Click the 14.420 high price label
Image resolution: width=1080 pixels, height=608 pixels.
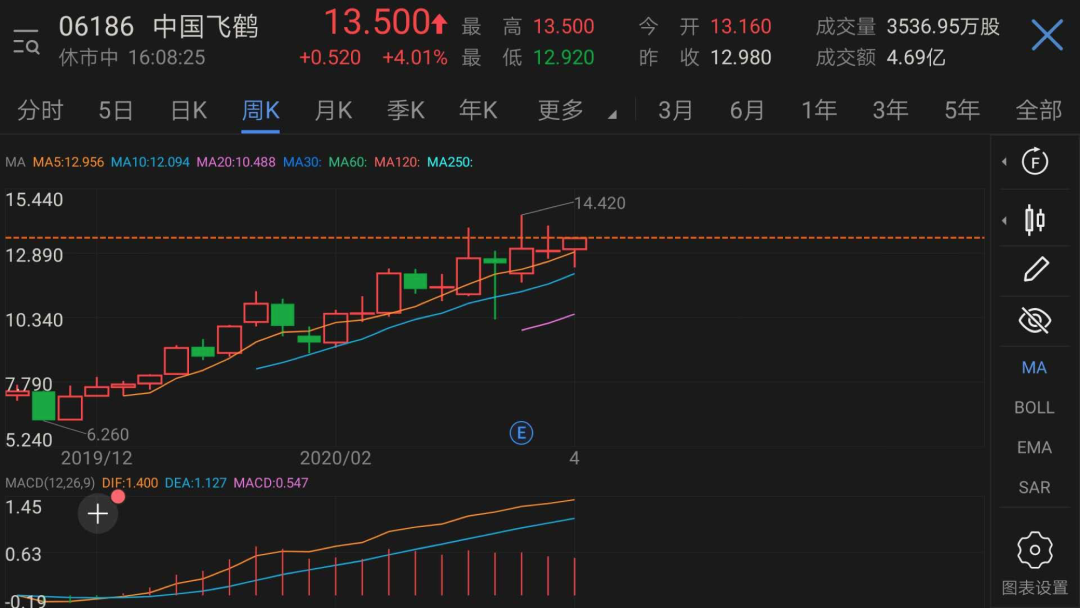click(599, 203)
